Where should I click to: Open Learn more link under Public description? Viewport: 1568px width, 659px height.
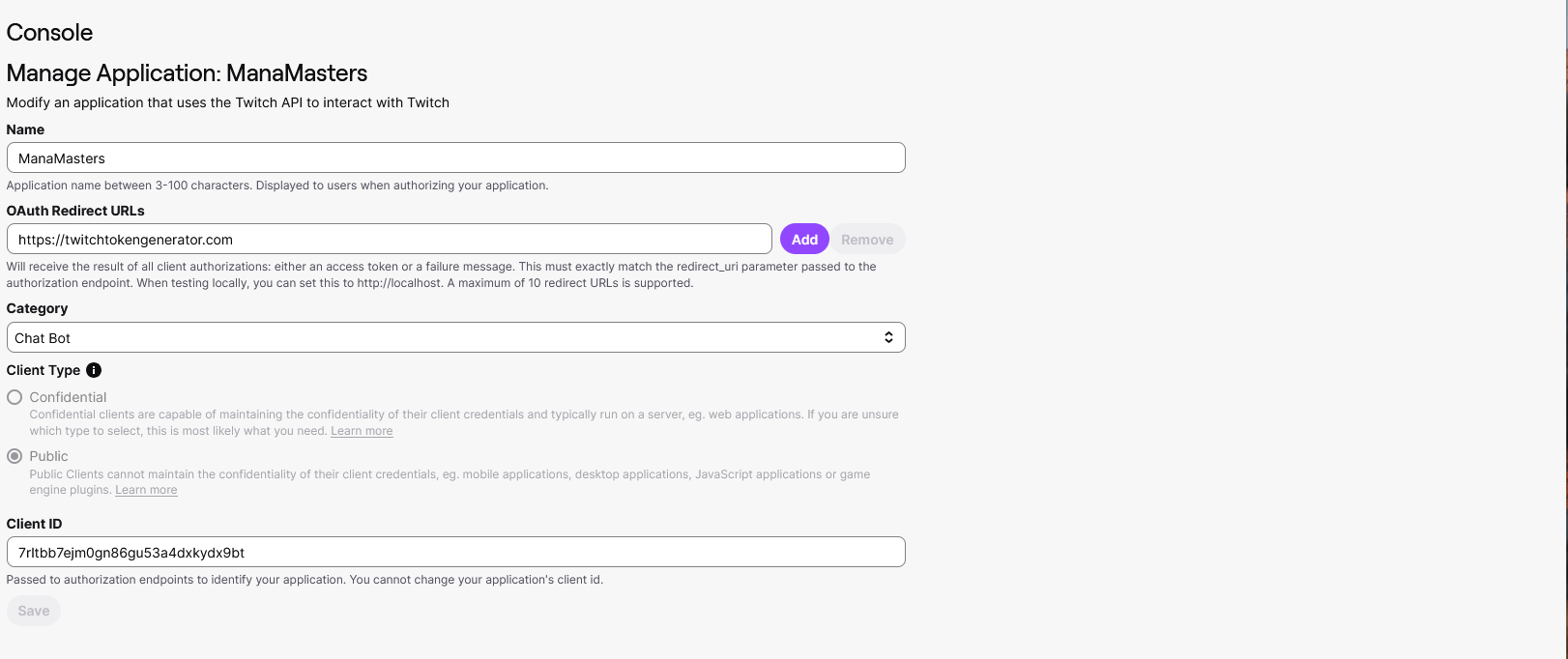point(146,490)
